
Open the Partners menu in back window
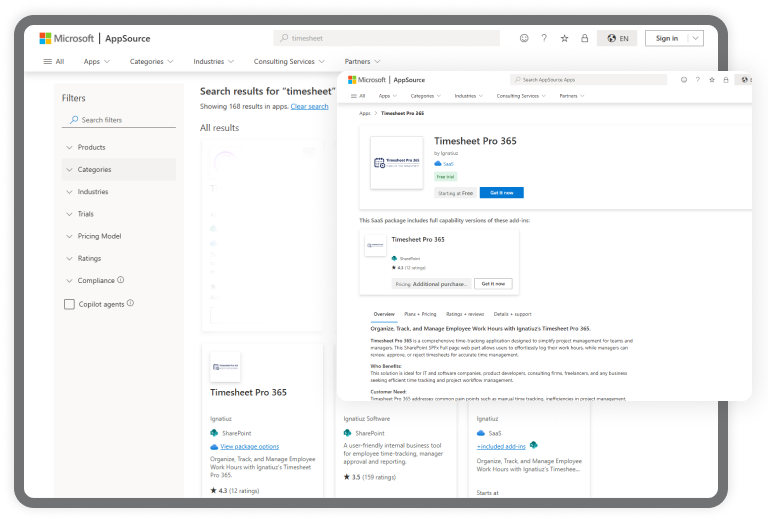coord(362,62)
